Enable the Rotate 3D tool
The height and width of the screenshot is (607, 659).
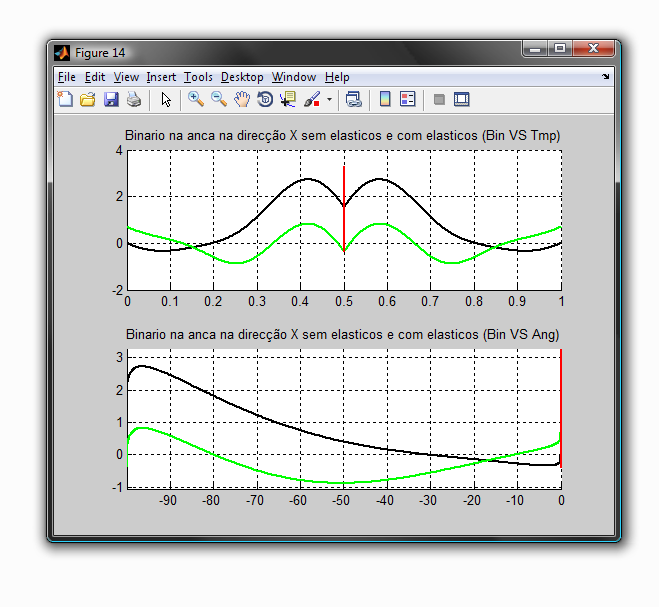tap(265, 99)
